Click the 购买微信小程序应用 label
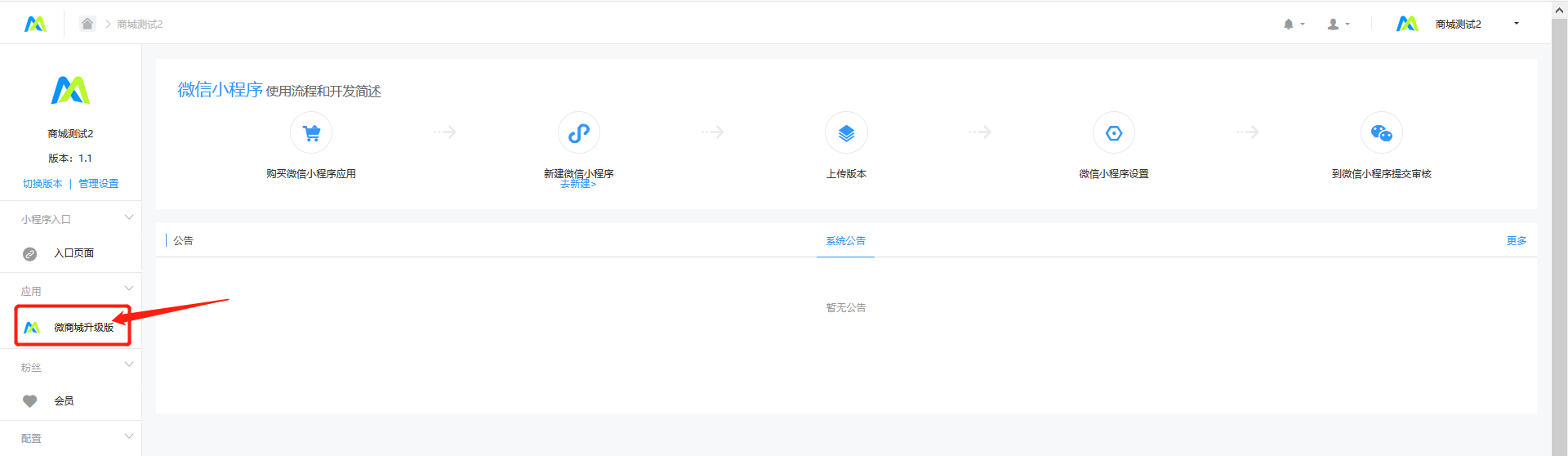 [311, 174]
